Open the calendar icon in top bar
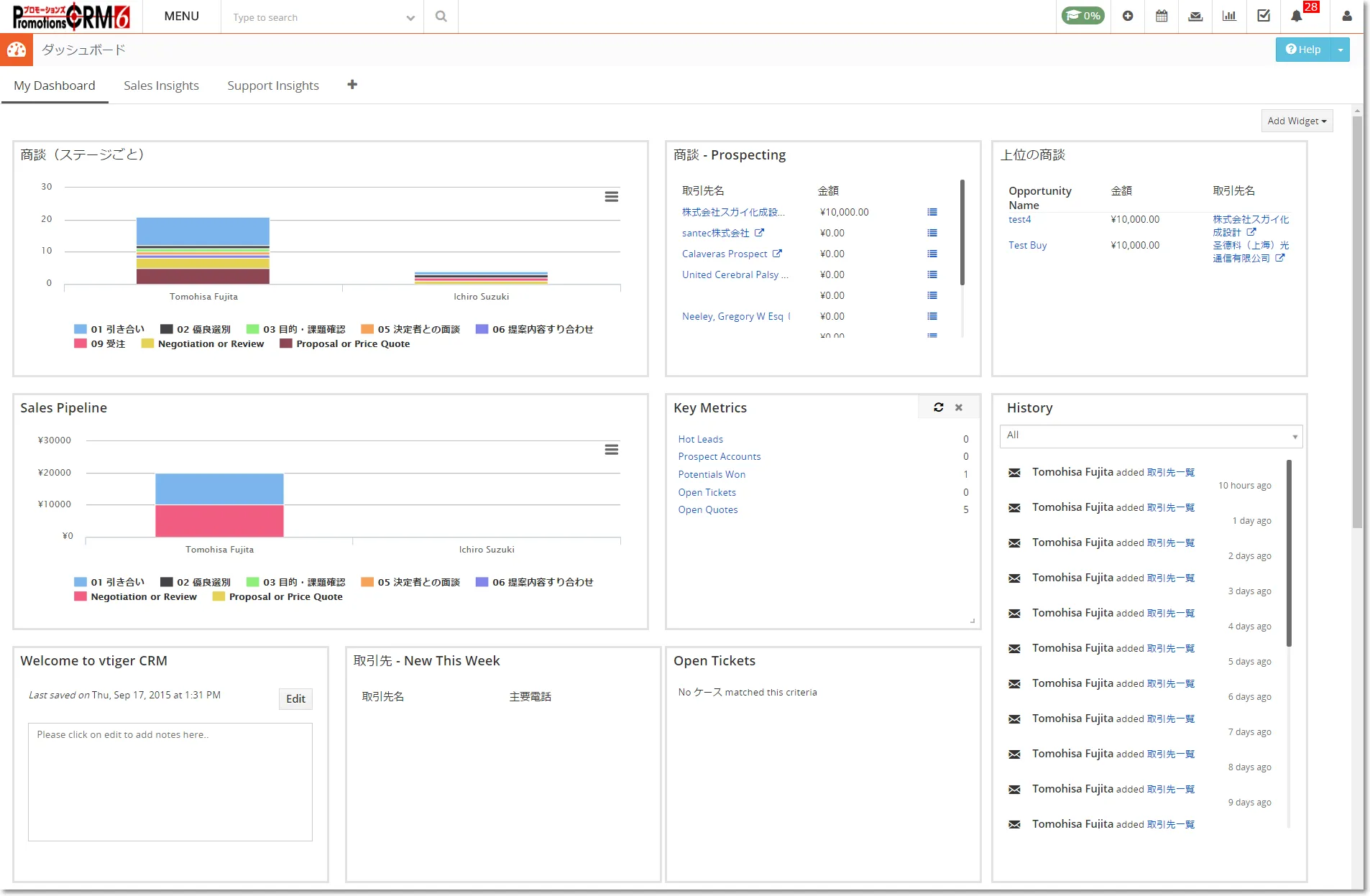 [1162, 16]
